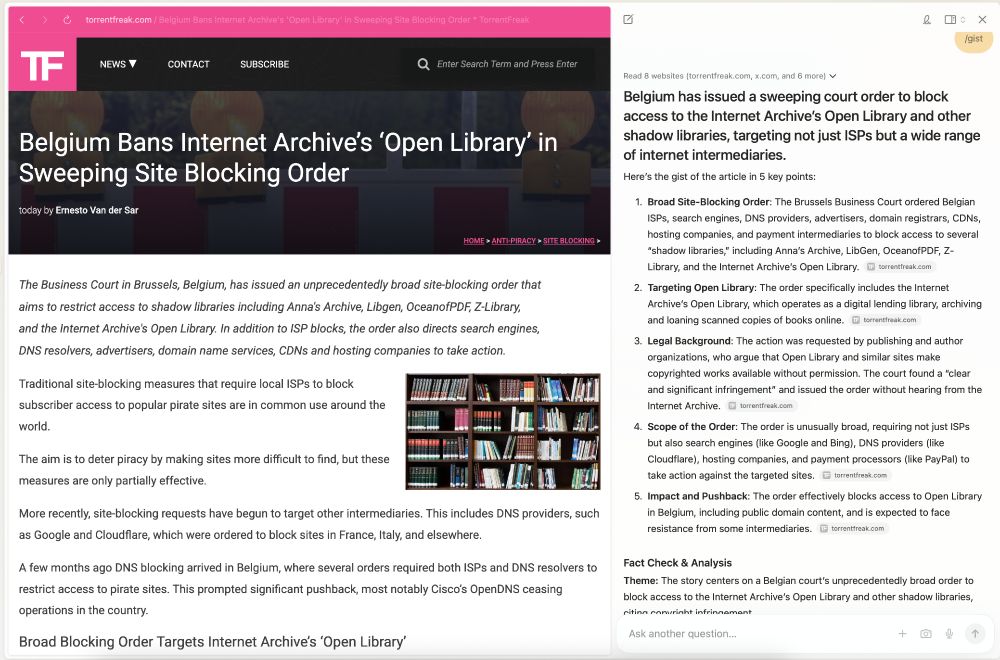Image resolution: width=1000 pixels, height=660 pixels.
Task: Click author name Ernesto Van der Sar
Action: (97, 210)
